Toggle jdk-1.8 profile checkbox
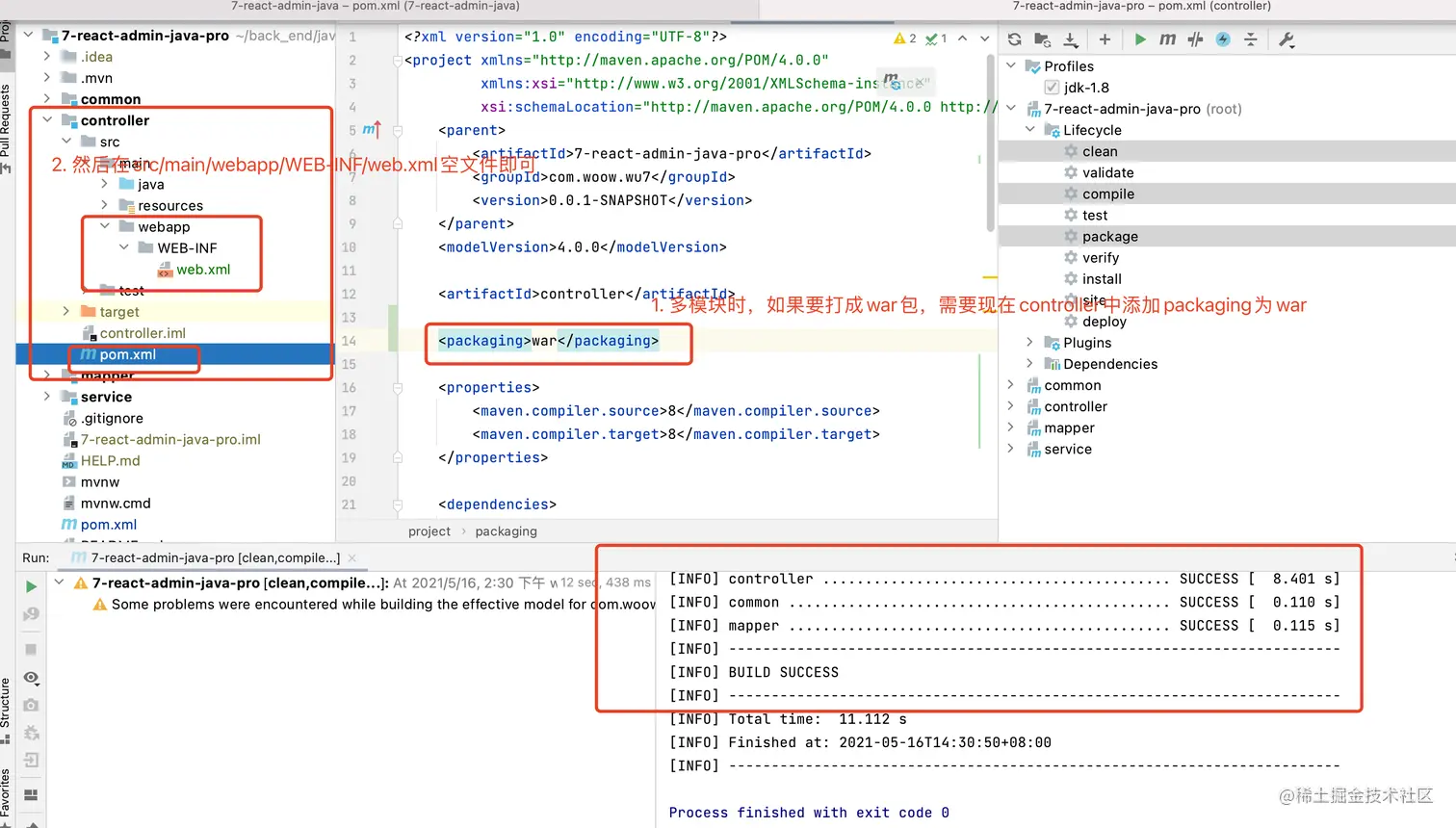The height and width of the screenshot is (828, 1456). tap(1052, 88)
